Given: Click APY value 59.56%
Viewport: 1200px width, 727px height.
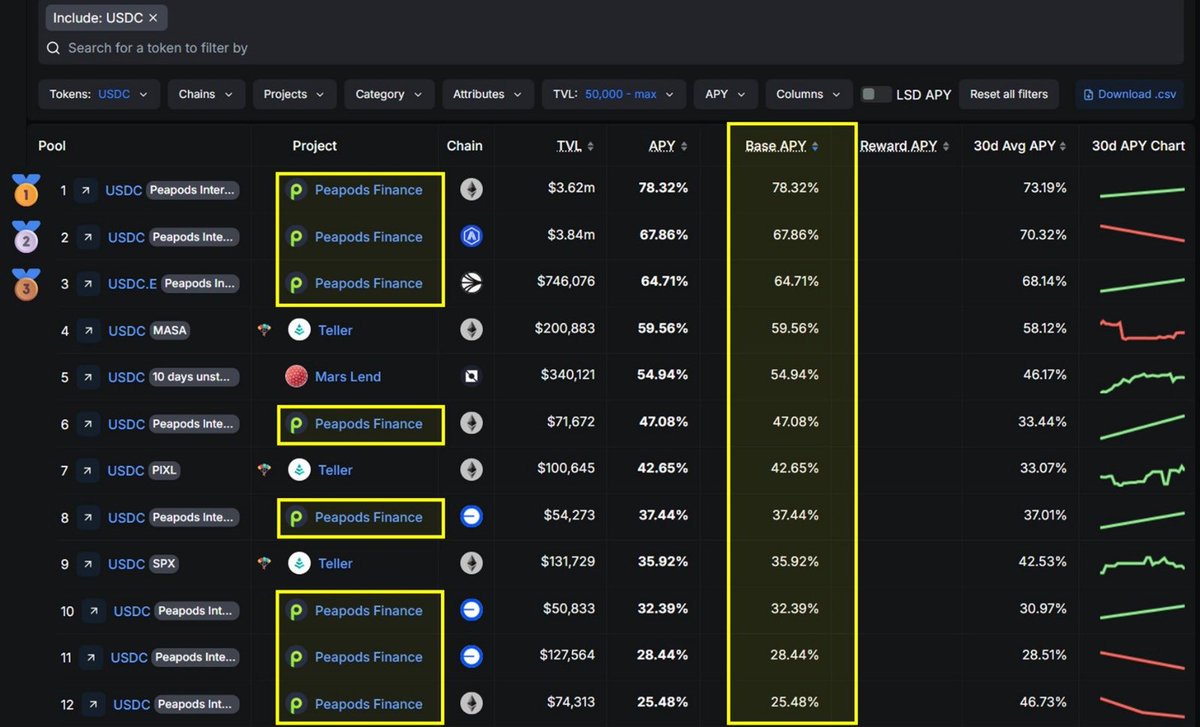Looking at the screenshot, I should [662, 330].
